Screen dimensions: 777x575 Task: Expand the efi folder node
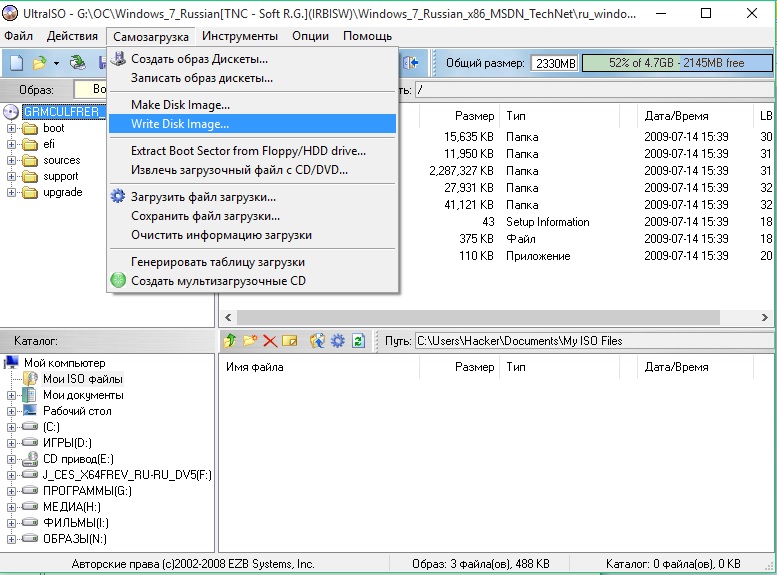click(x=11, y=144)
